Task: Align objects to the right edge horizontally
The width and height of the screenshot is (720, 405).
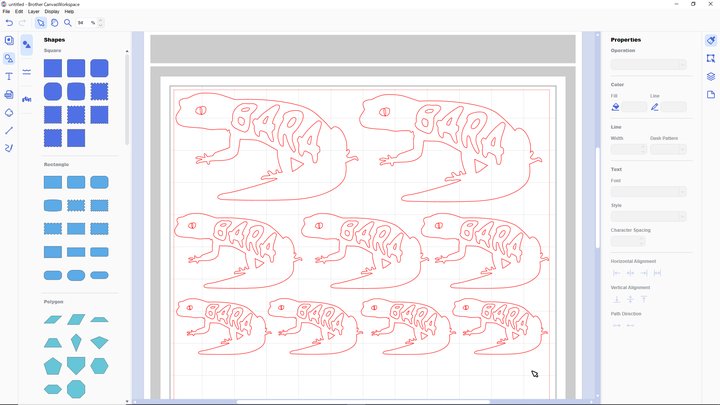Action: (x=644, y=273)
